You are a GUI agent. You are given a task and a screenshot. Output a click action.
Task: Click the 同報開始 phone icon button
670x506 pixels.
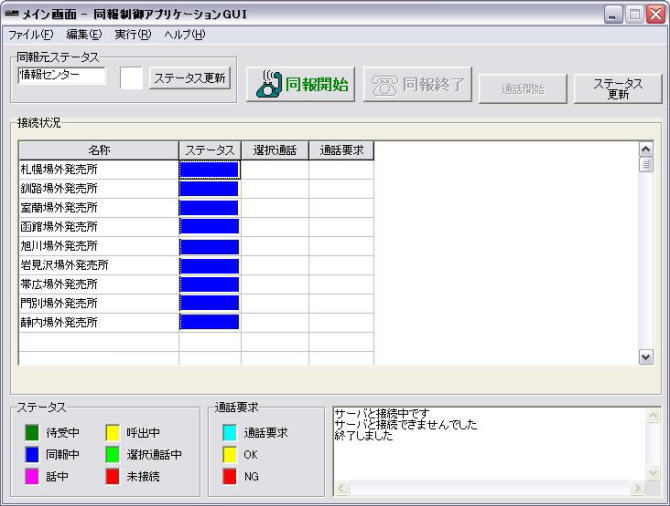coord(300,85)
